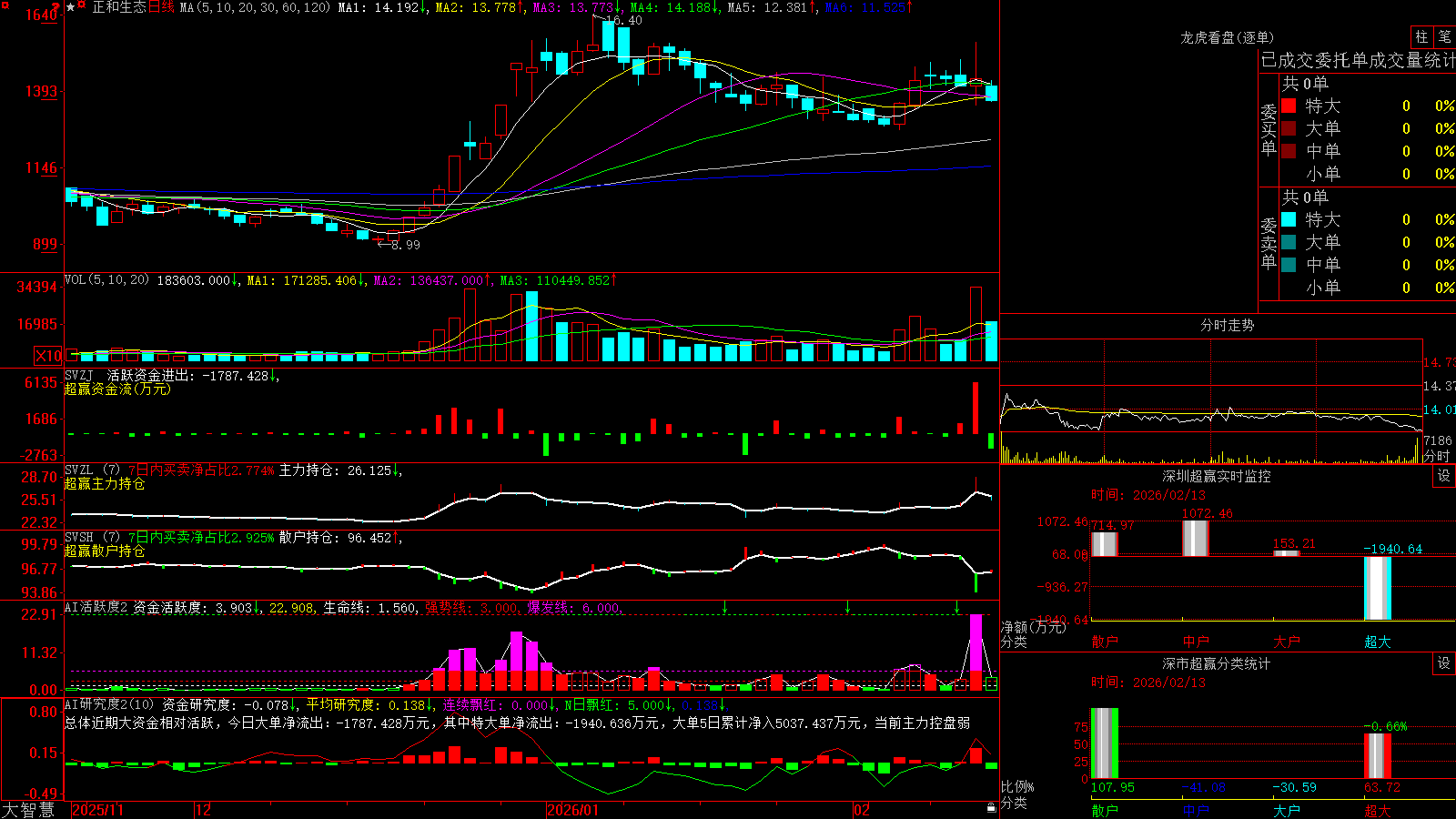Click the 超大 category label in 分类统计
Viewport: 1456px width, 819px height.
[x=1378, y=810]
